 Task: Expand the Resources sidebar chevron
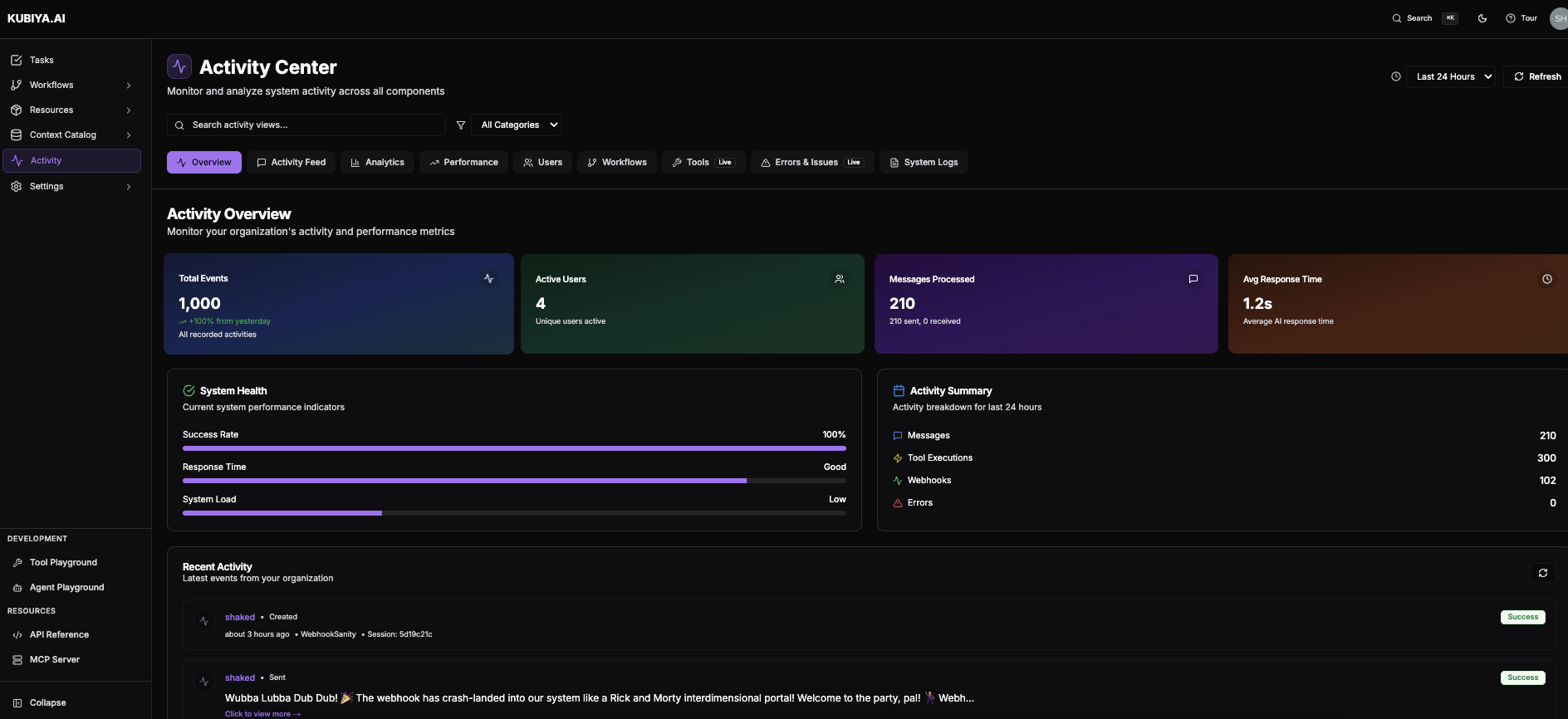click(129, 110)
